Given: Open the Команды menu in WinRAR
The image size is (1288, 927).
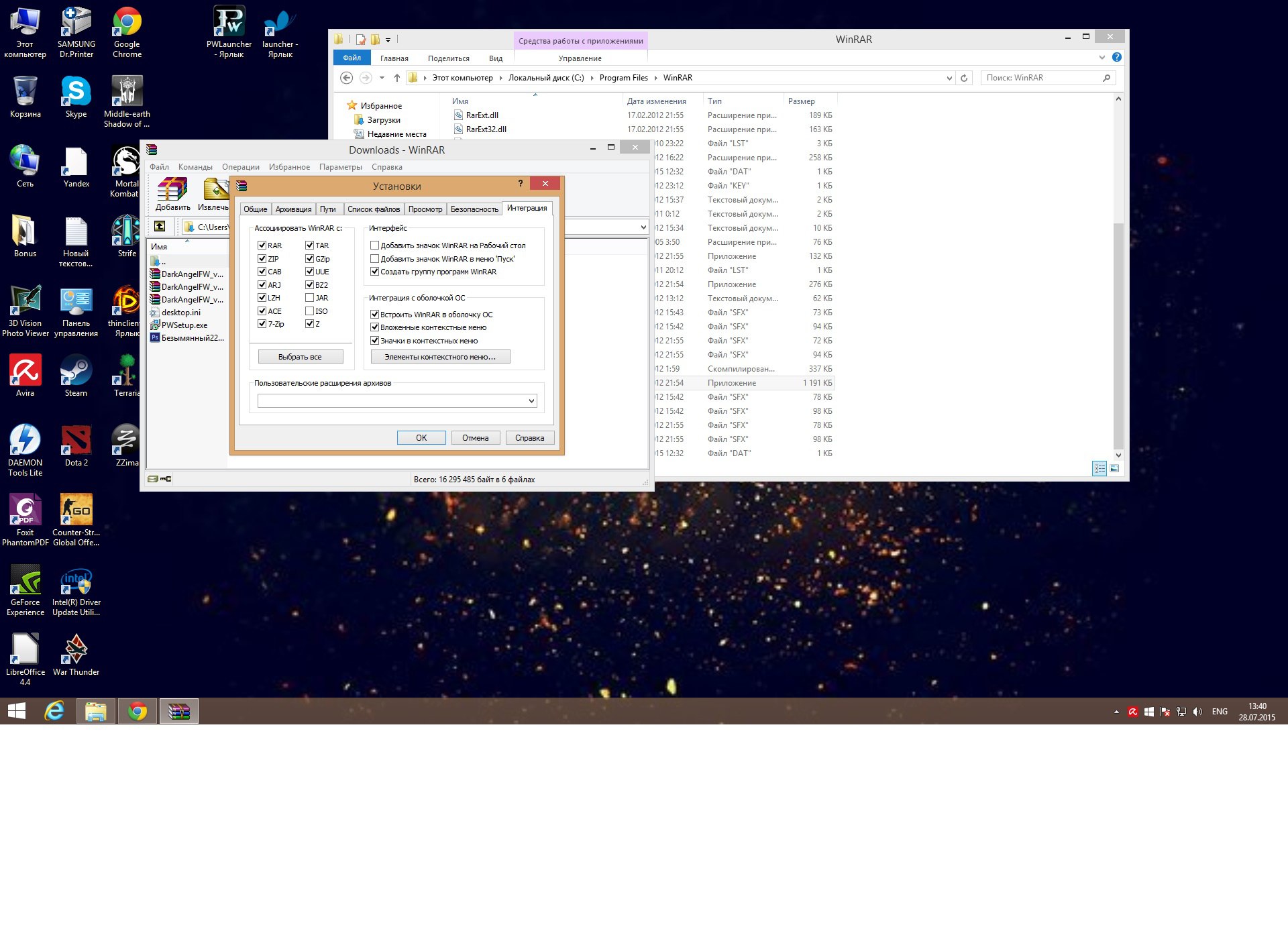Looking at the screenshot, I should click(195, 167).
